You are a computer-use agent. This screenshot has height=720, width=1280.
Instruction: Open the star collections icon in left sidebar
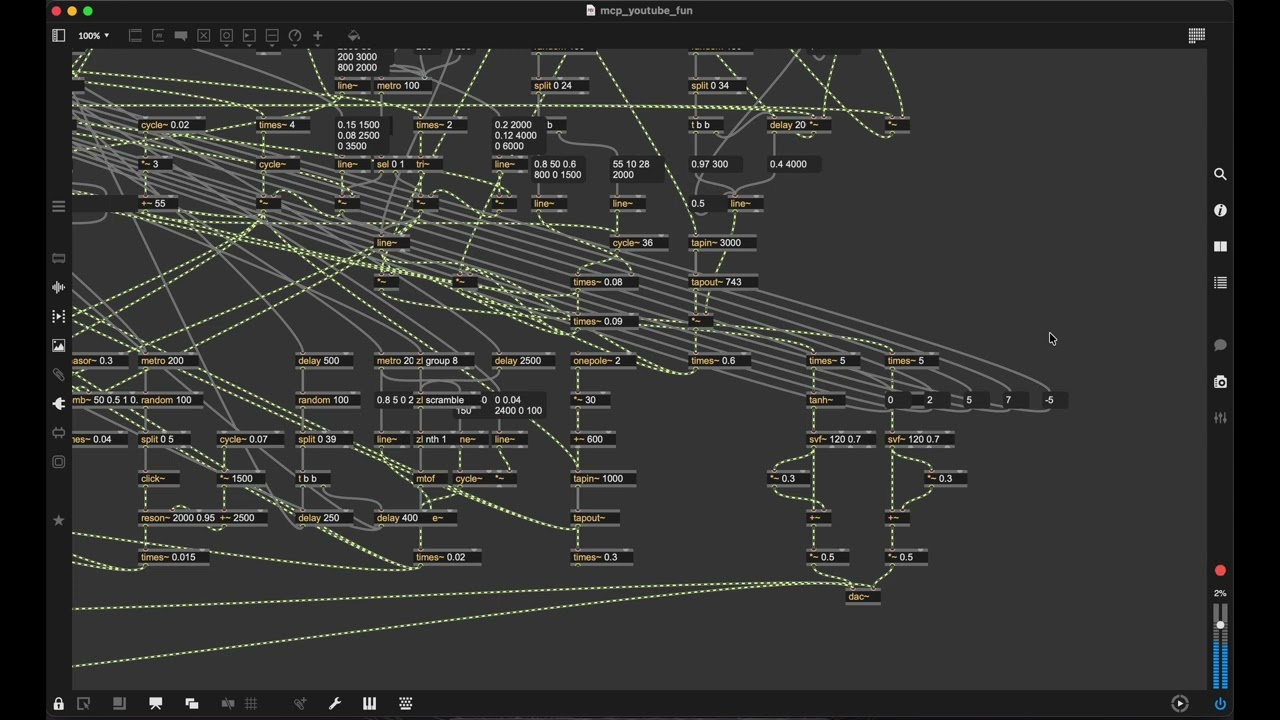[x=59, y=520]
